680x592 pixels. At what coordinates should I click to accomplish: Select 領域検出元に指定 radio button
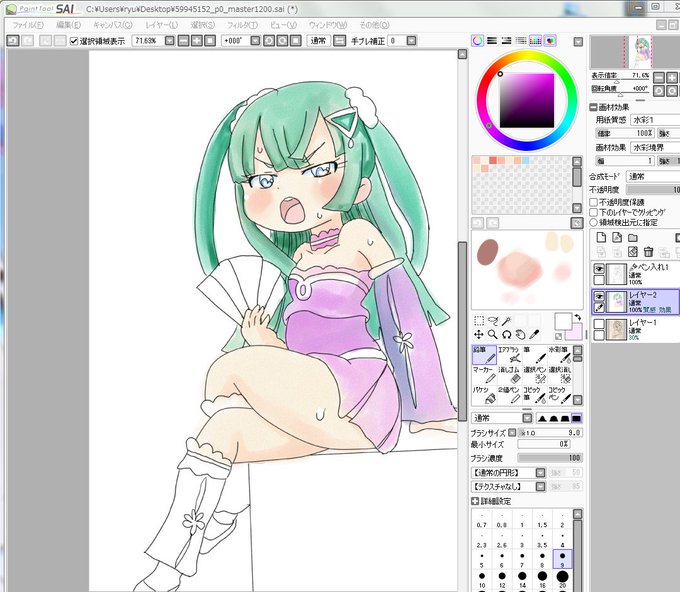(594, 222)
